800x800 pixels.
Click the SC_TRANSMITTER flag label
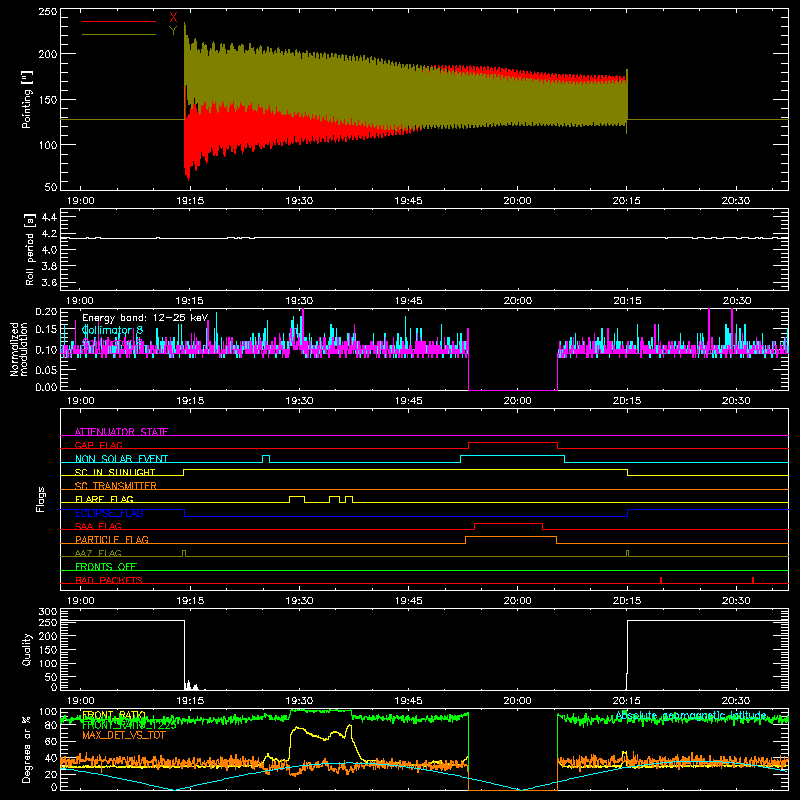pos(115,486)
